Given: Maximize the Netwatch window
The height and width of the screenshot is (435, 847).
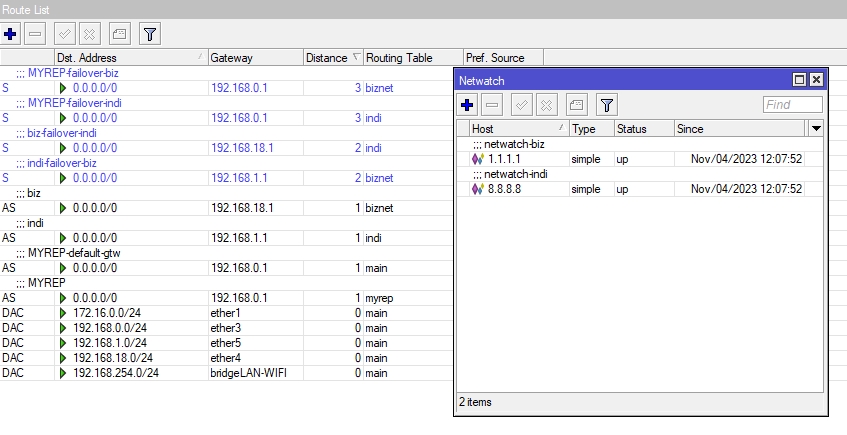Looking at the screenshot, I should point(799,80).
